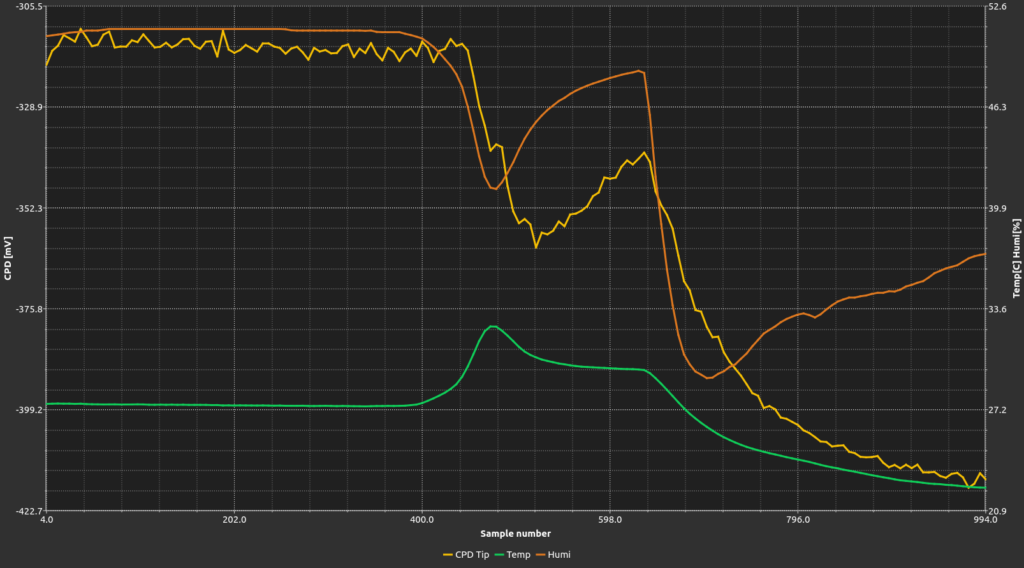
Task: Click the orange Humi legend line marker
Action: pos(542,554)
